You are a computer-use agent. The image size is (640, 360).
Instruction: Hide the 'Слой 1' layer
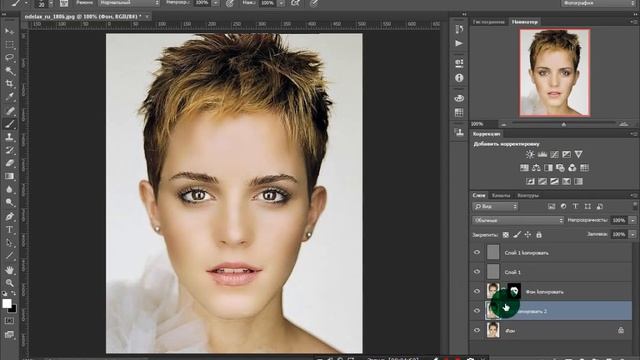coord(477,271)
